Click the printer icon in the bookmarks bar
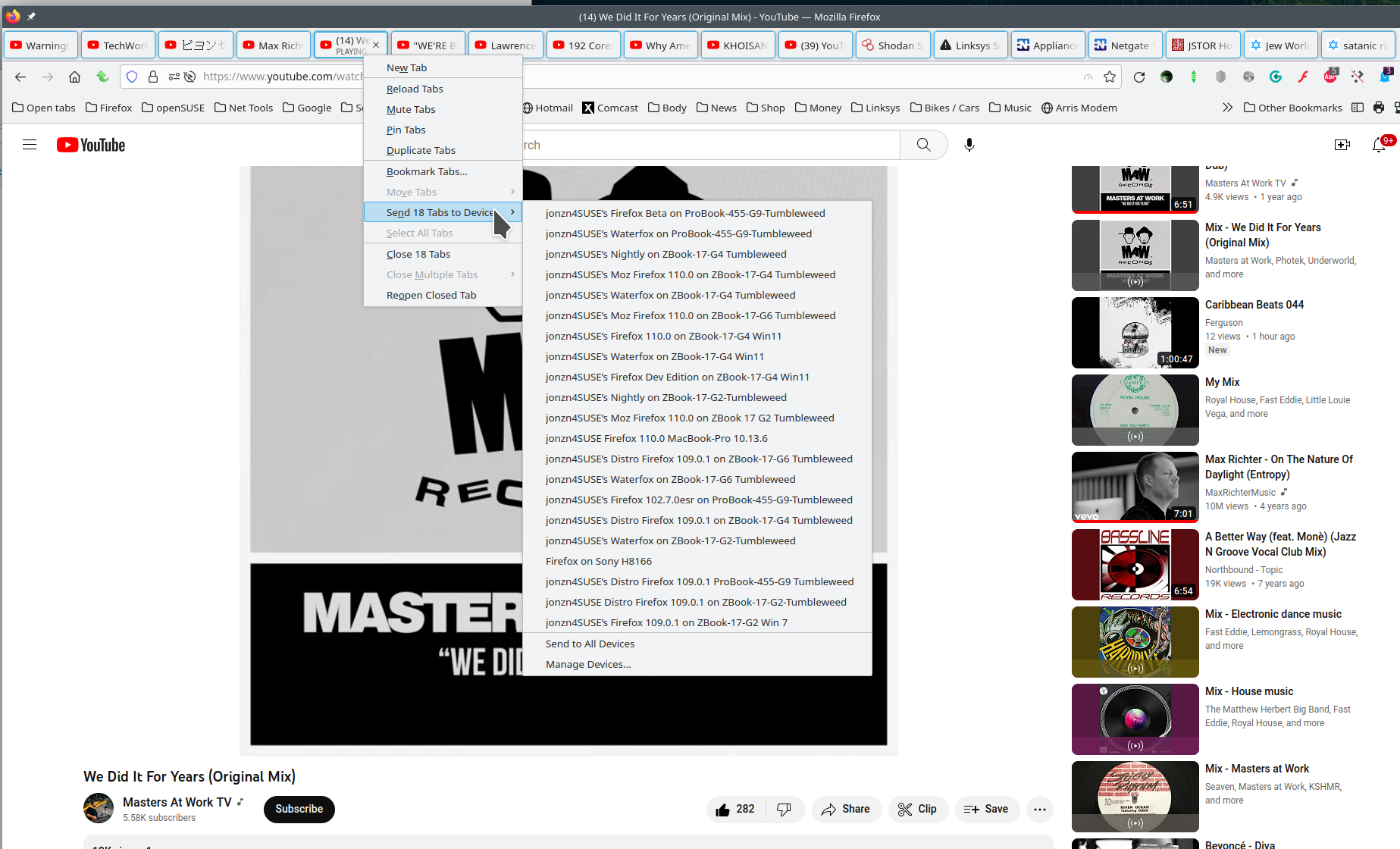Image resolution: width=1400 pixels, height=849 pixels. point(1379,108)
